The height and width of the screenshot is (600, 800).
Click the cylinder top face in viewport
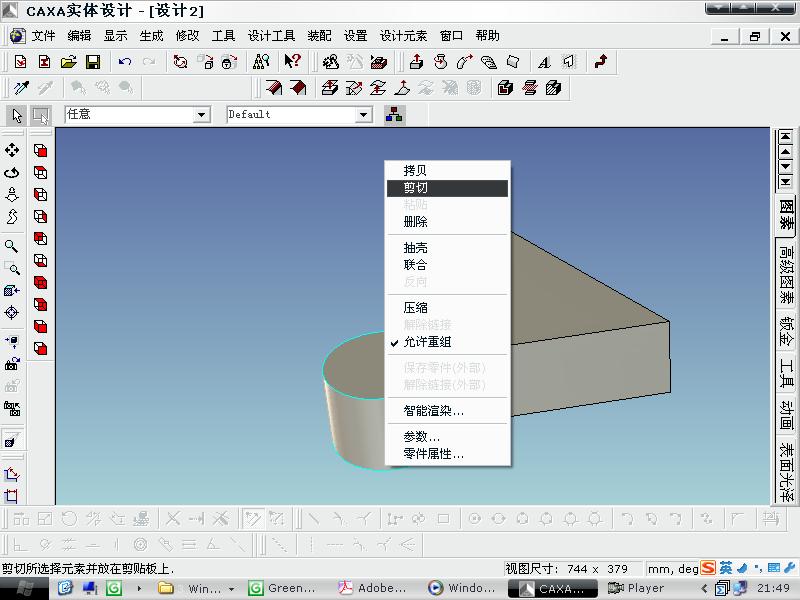[357, 366]
